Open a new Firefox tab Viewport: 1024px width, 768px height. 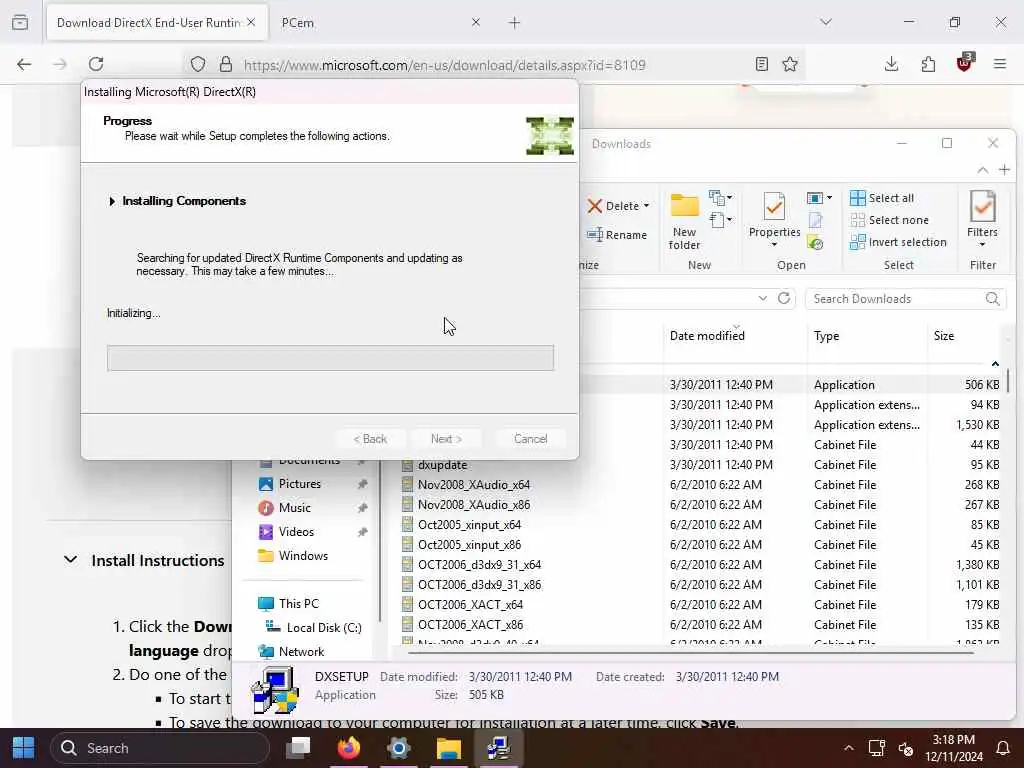coord(515,23)
